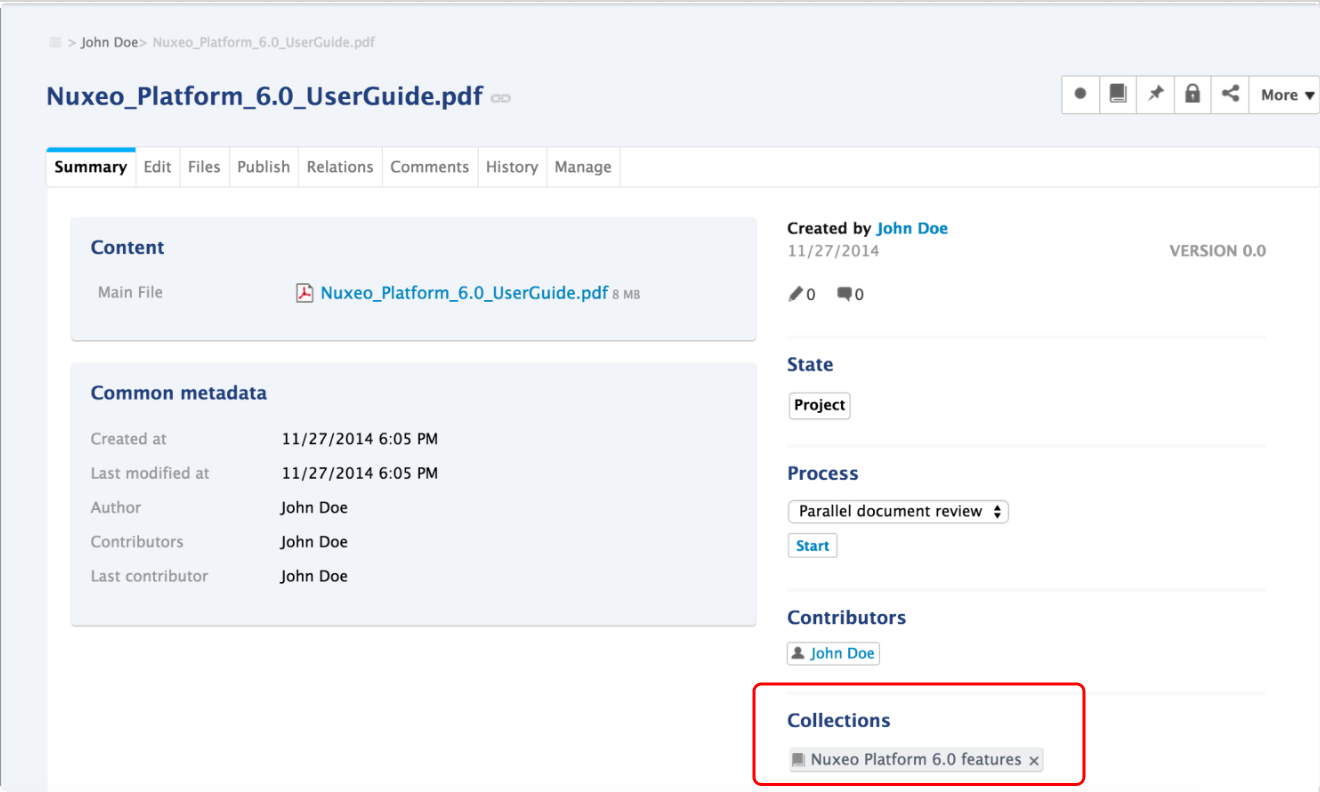Download Nuxeo_Platform_6.0_UserGuide.pdf main file link
Screen dimensions: 1320x792
click(464, 293)
